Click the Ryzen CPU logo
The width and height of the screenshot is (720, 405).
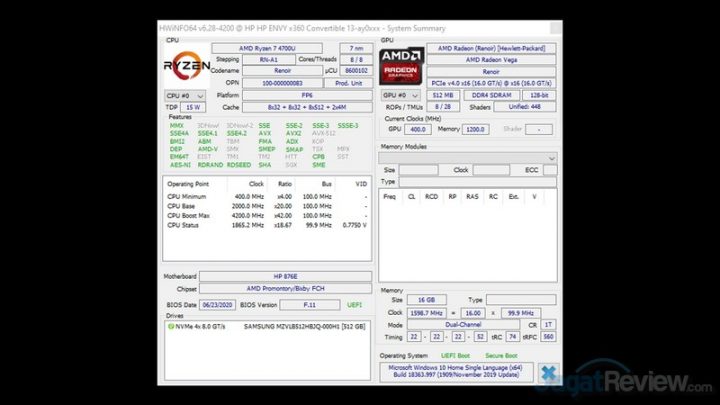(x=187, y=66)
